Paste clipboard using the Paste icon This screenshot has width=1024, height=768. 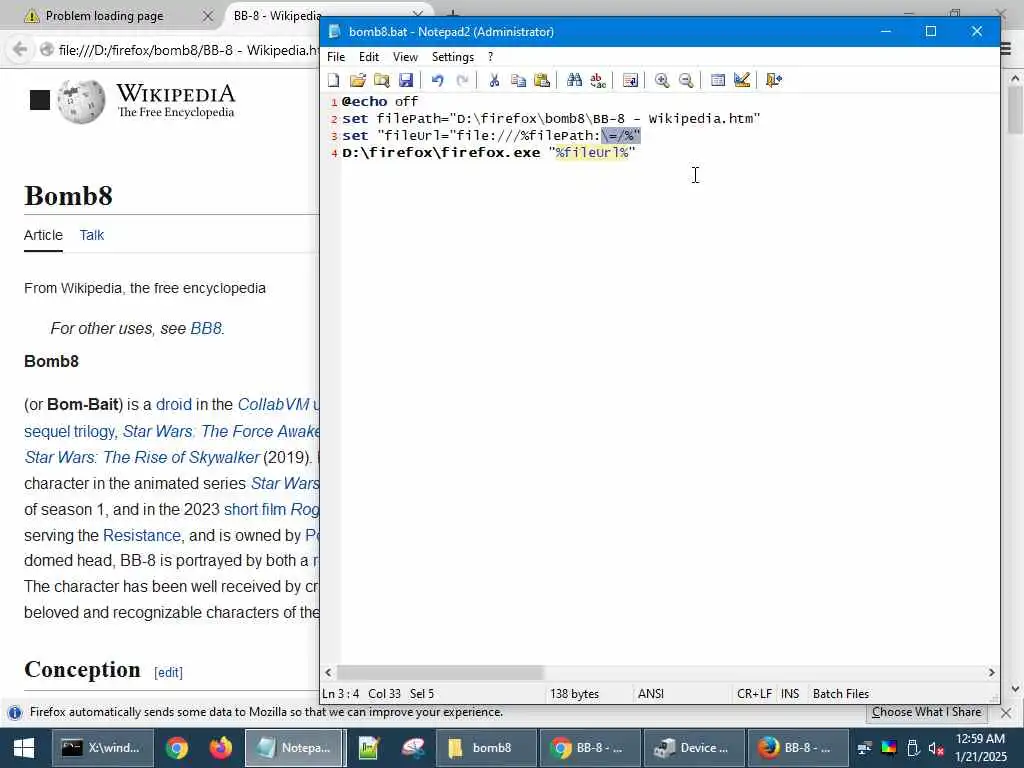click(x=542, y=80)
